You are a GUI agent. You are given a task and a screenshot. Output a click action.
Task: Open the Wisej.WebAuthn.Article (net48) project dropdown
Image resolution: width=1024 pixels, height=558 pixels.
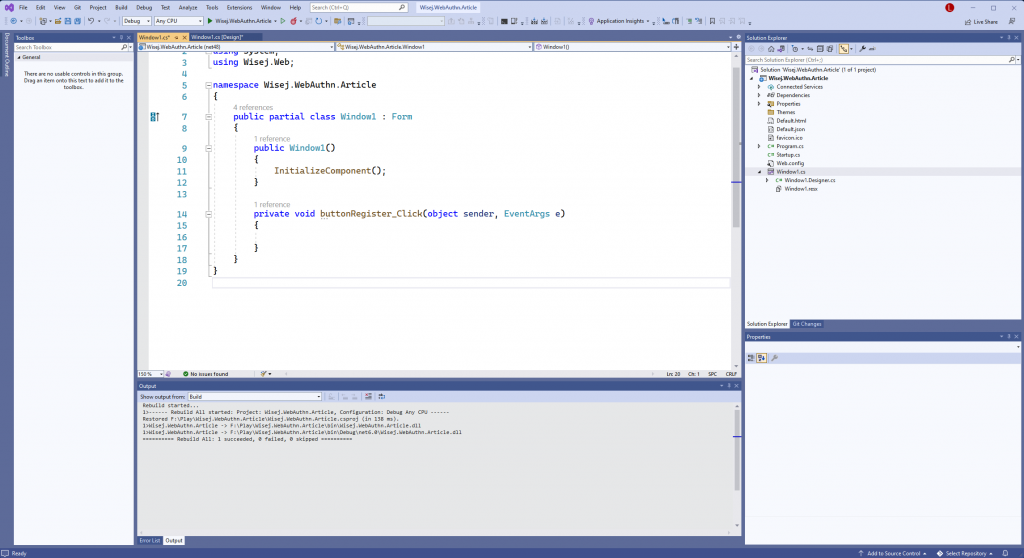(236, 47)
